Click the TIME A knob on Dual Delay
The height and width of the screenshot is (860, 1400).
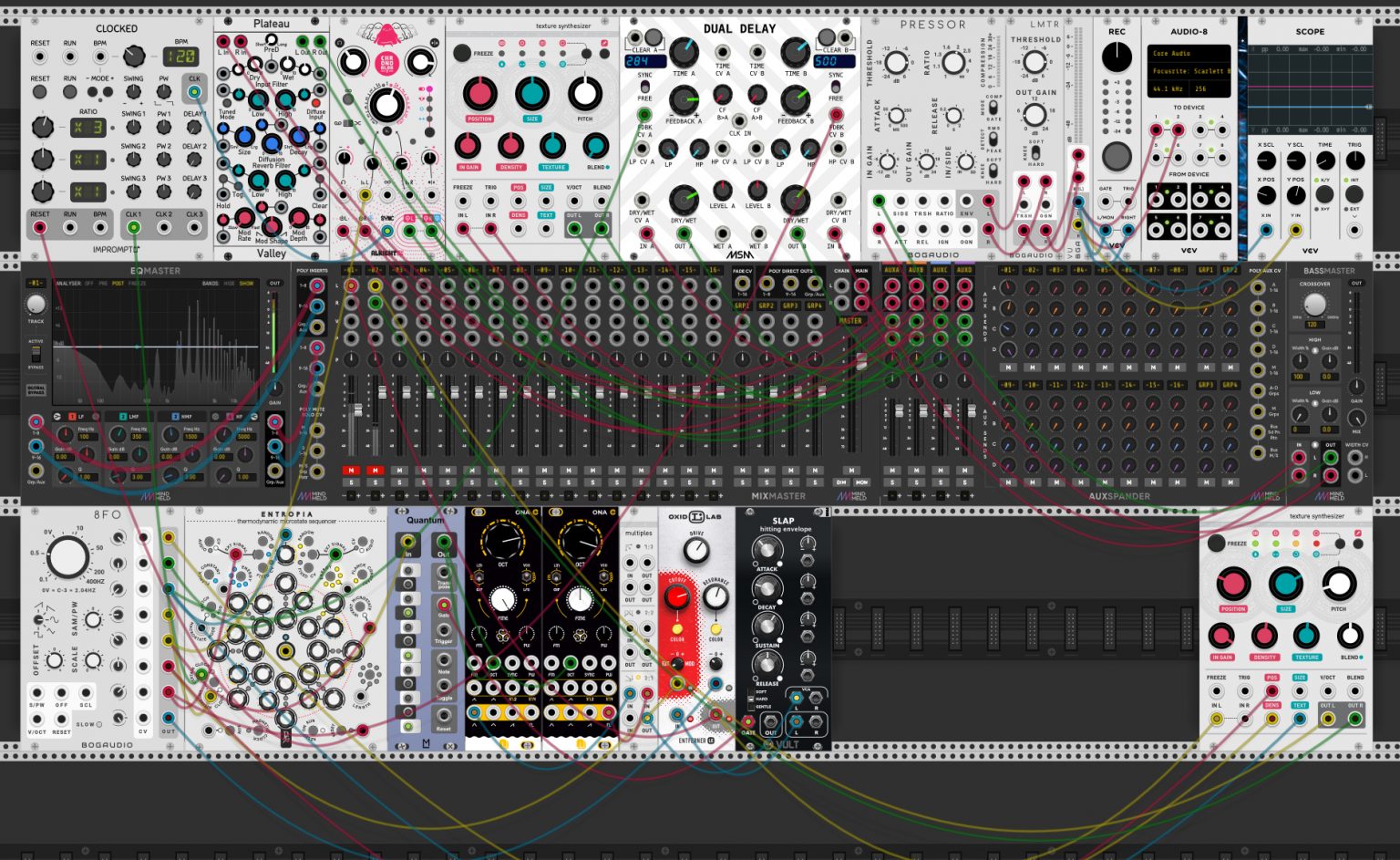[683, 53]
